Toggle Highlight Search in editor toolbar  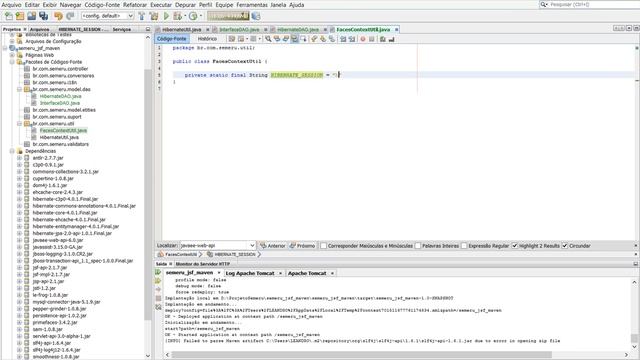coord(294,39)
